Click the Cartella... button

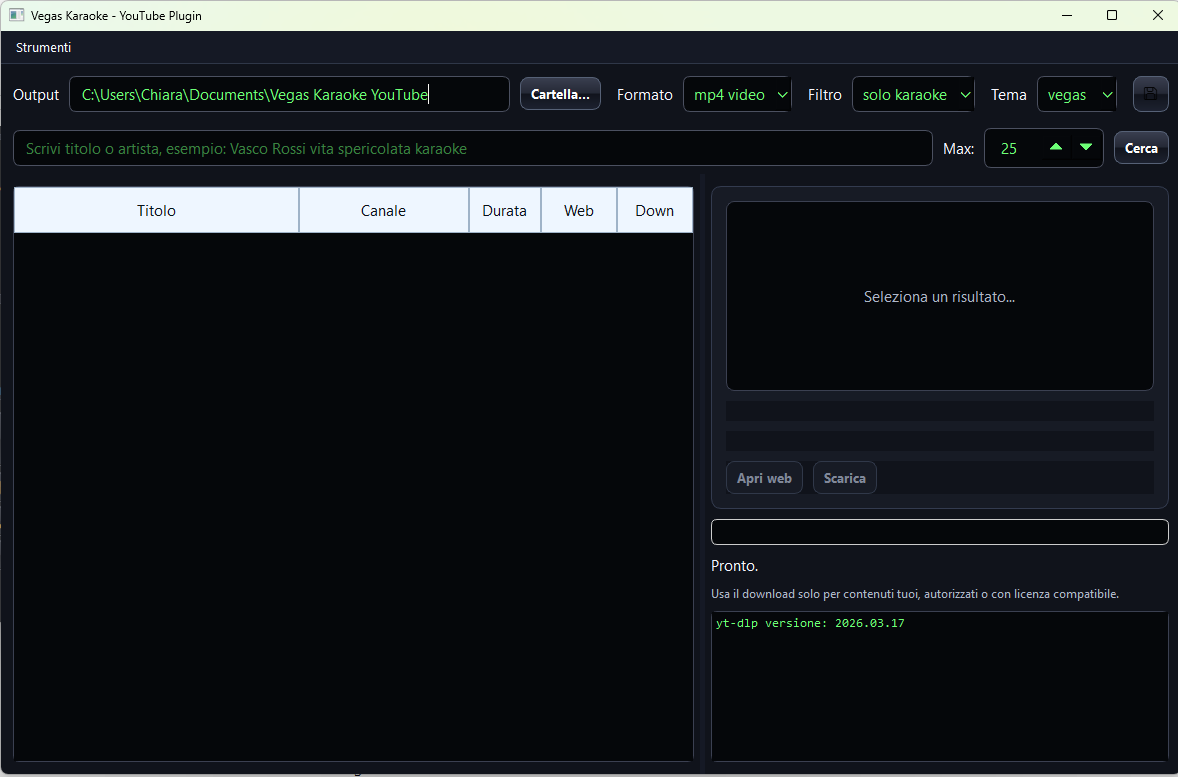560,94
